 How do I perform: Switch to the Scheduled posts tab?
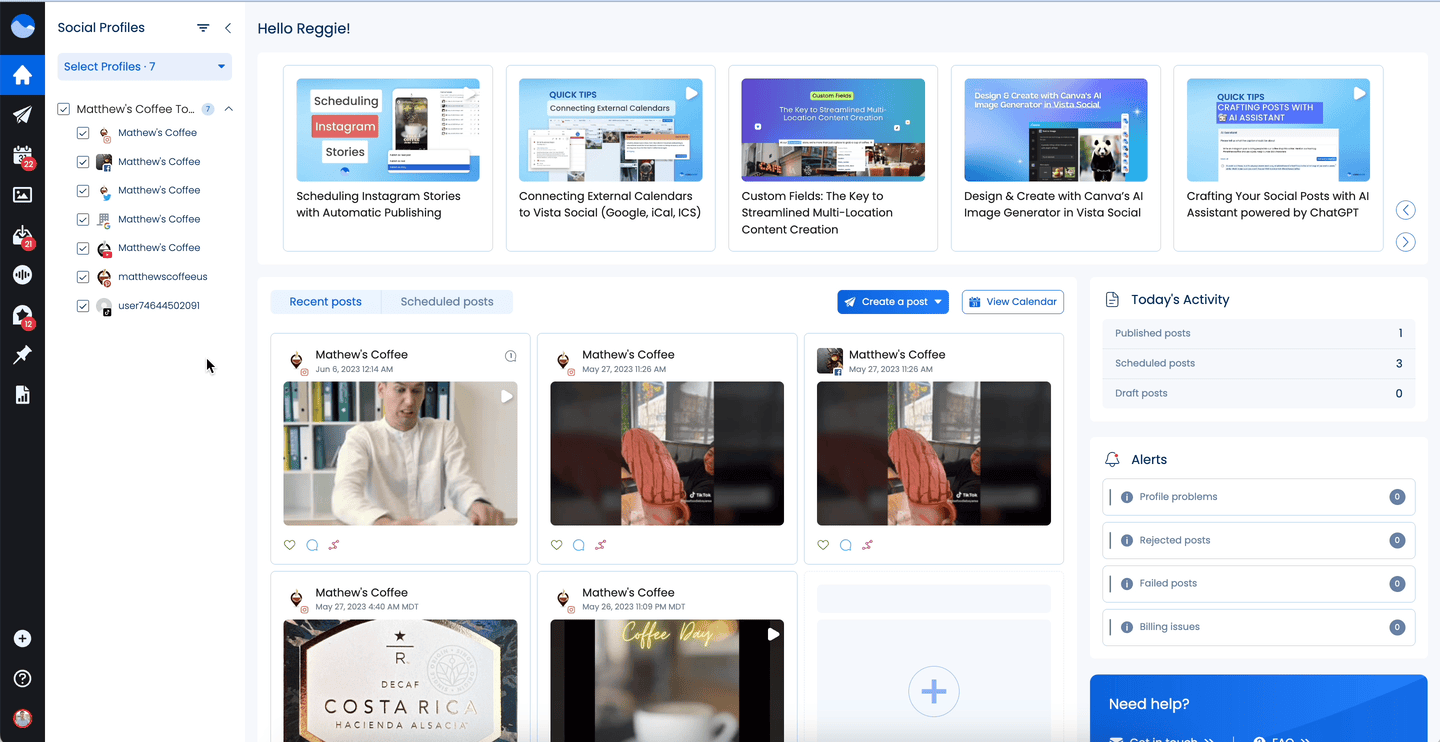[x=447, y=302]
